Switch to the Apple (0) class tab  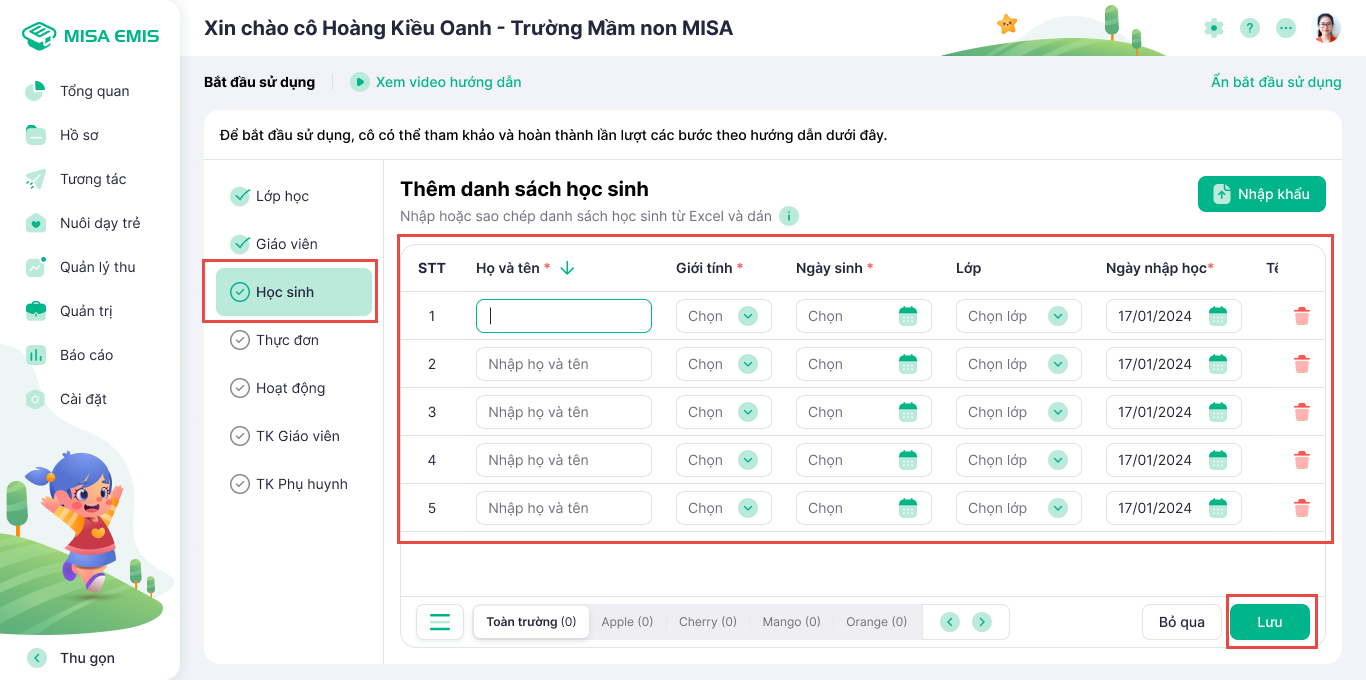pos(627,622)
